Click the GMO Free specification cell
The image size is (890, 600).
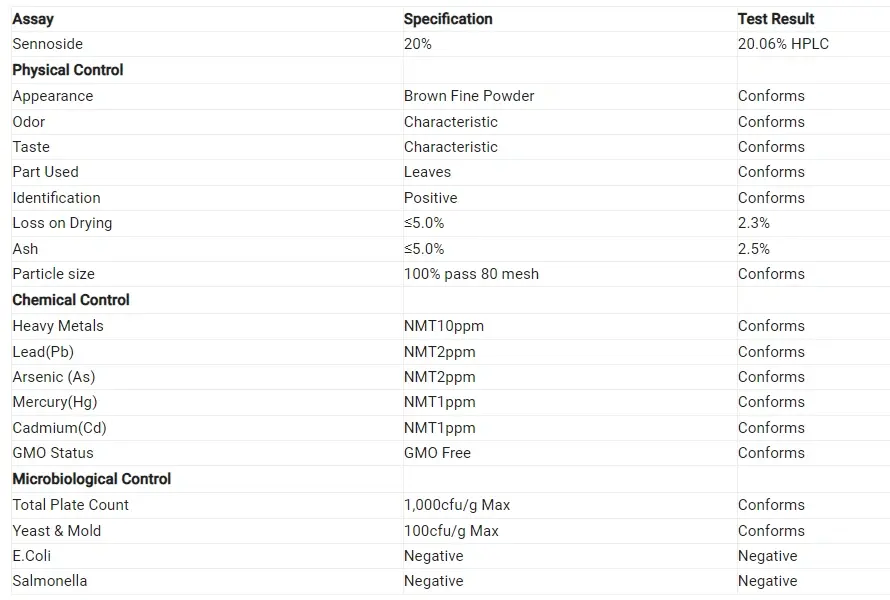(x=437, y=453)
